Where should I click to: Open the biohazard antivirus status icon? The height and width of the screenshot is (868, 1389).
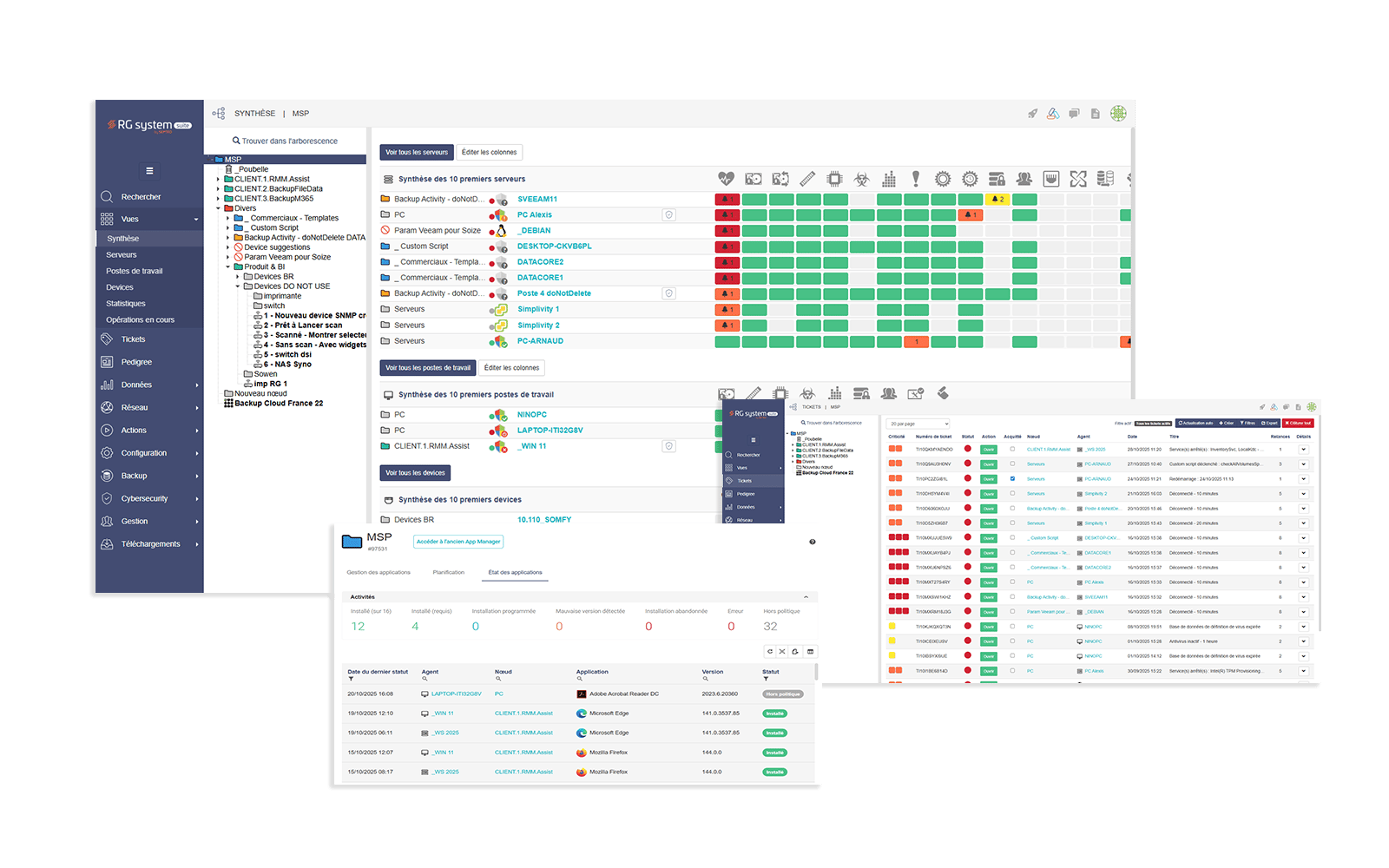(x=862, y=178)
